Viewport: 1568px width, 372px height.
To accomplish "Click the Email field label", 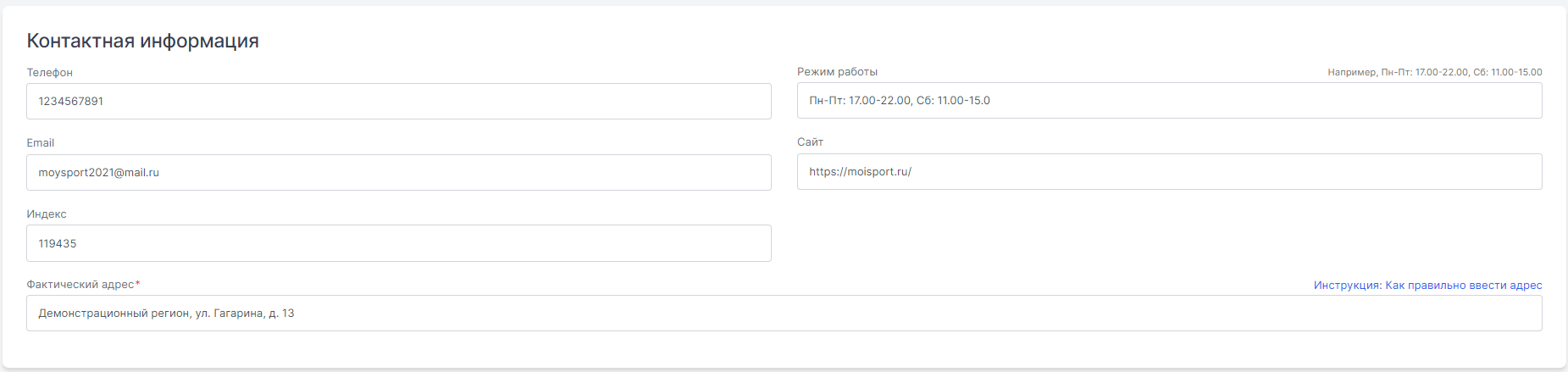I will click(41, 142).
